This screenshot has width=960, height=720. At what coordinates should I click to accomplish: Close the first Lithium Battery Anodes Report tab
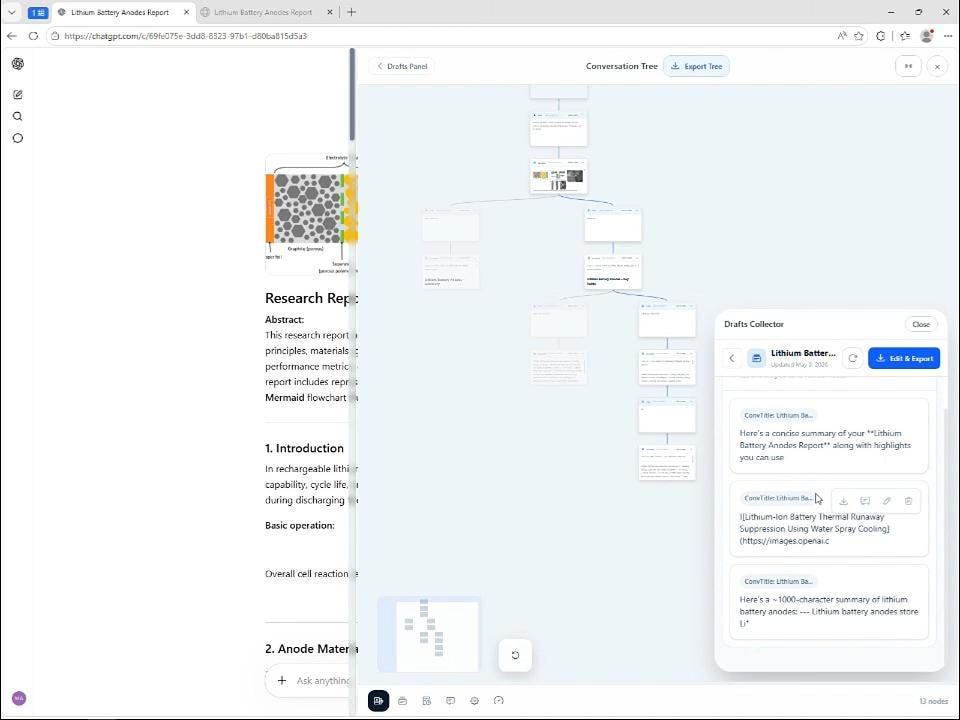(x=186, y=12)
